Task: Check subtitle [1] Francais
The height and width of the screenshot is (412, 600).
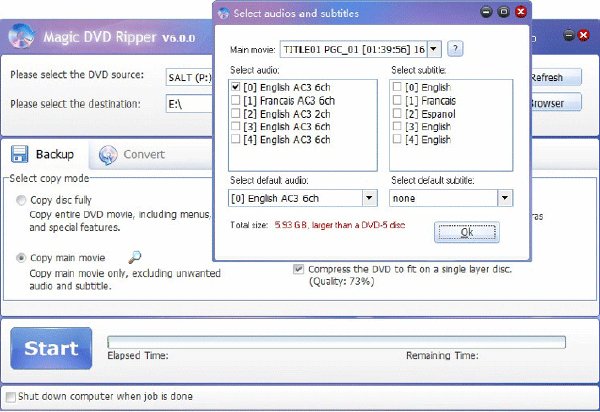Action: pyautogui.click(x=397, y=100)
